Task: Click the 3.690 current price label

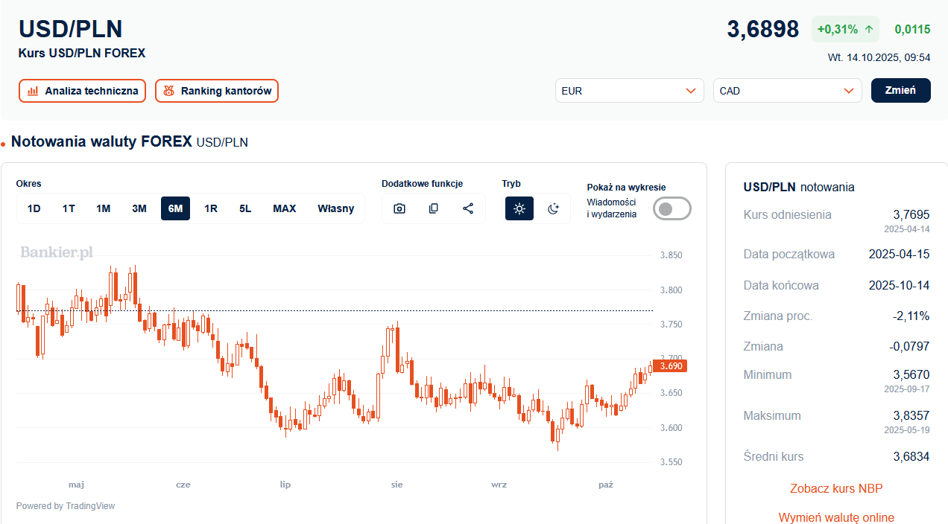Action: coord(670,366)
